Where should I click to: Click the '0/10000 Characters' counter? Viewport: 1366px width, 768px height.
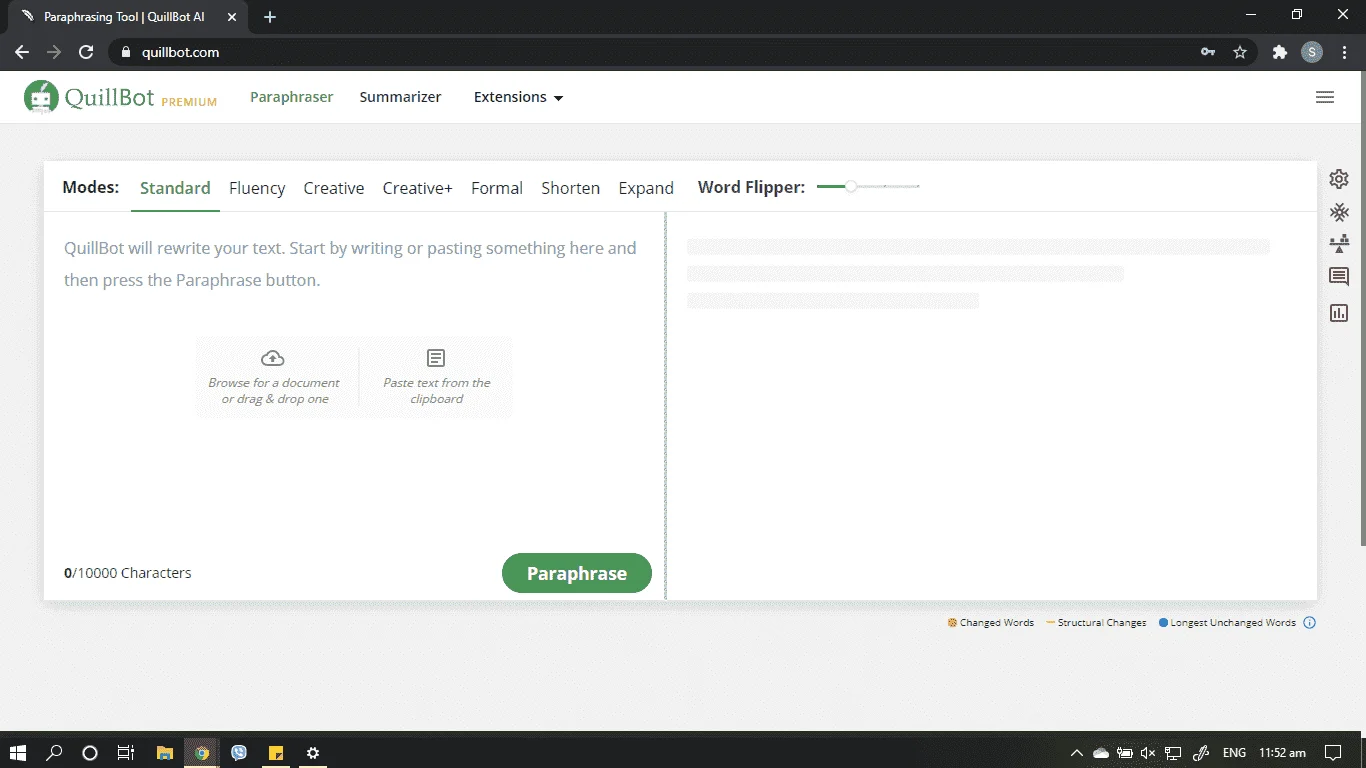coord(128,573)
